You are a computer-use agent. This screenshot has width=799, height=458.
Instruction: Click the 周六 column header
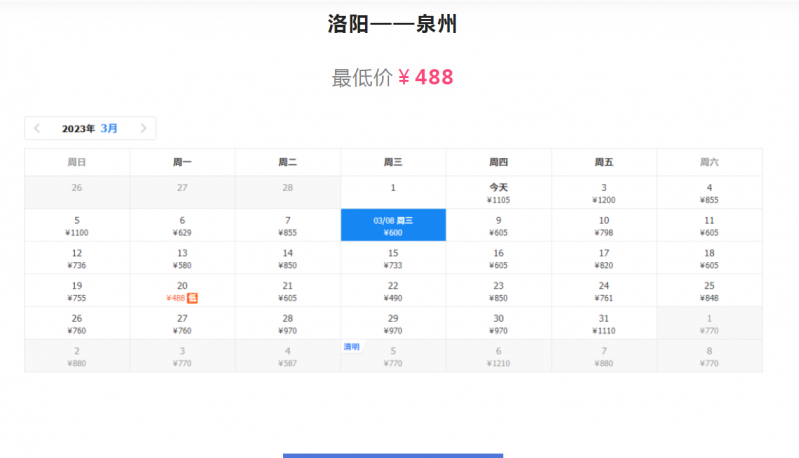(709, 162)
